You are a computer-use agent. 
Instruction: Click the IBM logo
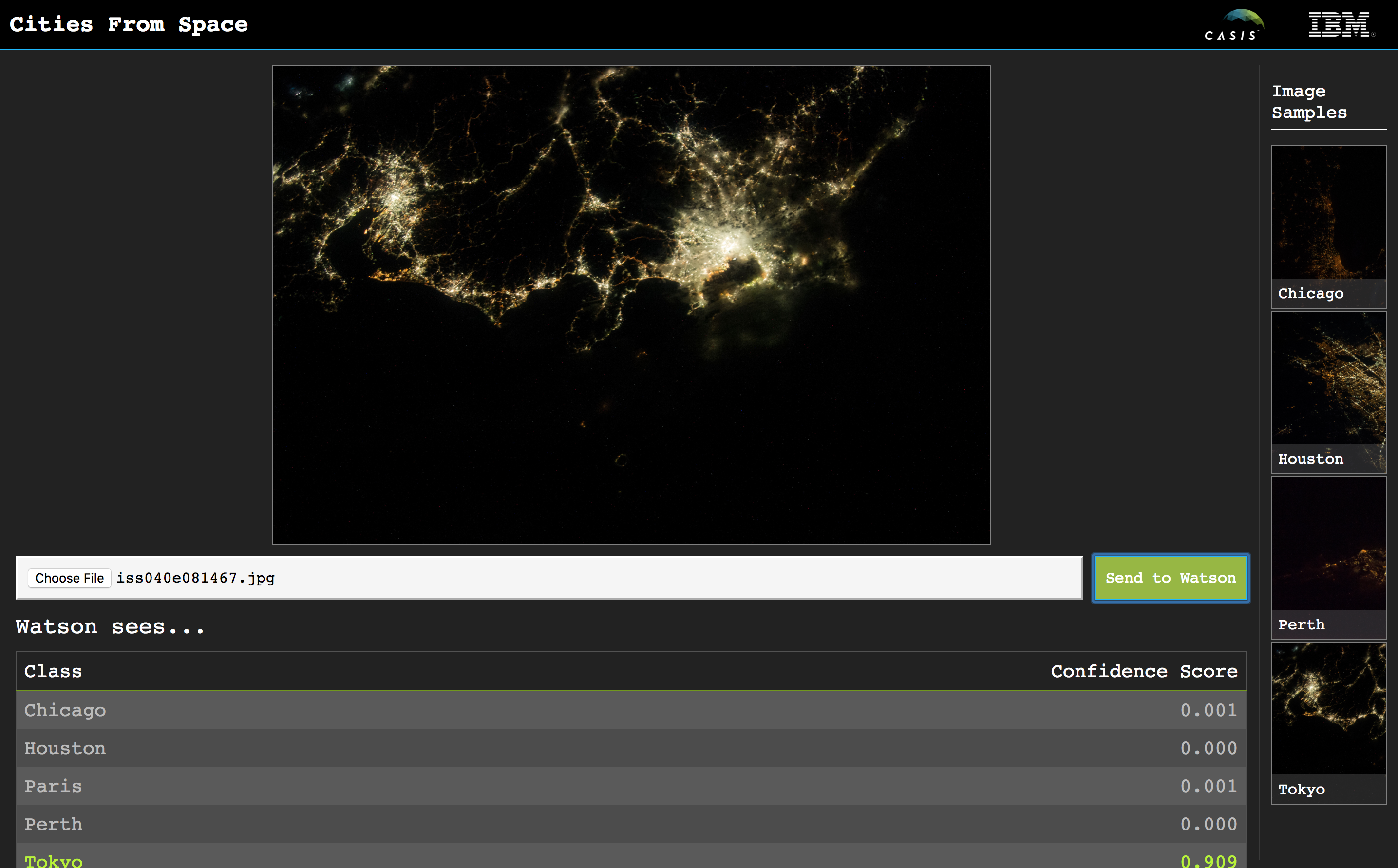1340,25
